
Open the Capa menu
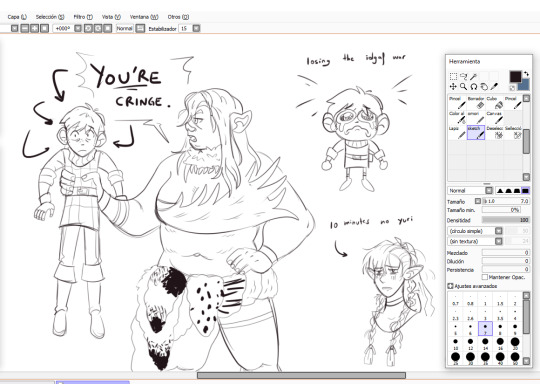click(x=17, y=17)
